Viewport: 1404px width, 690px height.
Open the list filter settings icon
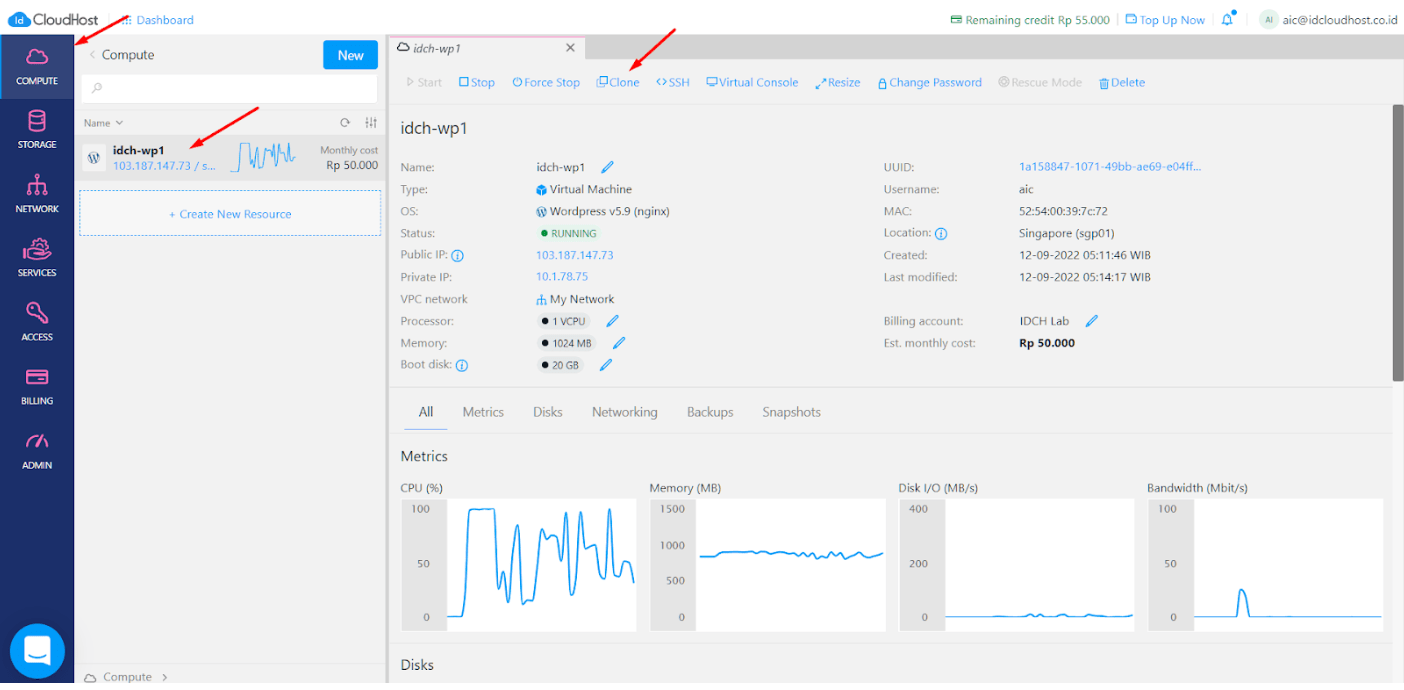[370, 123]
